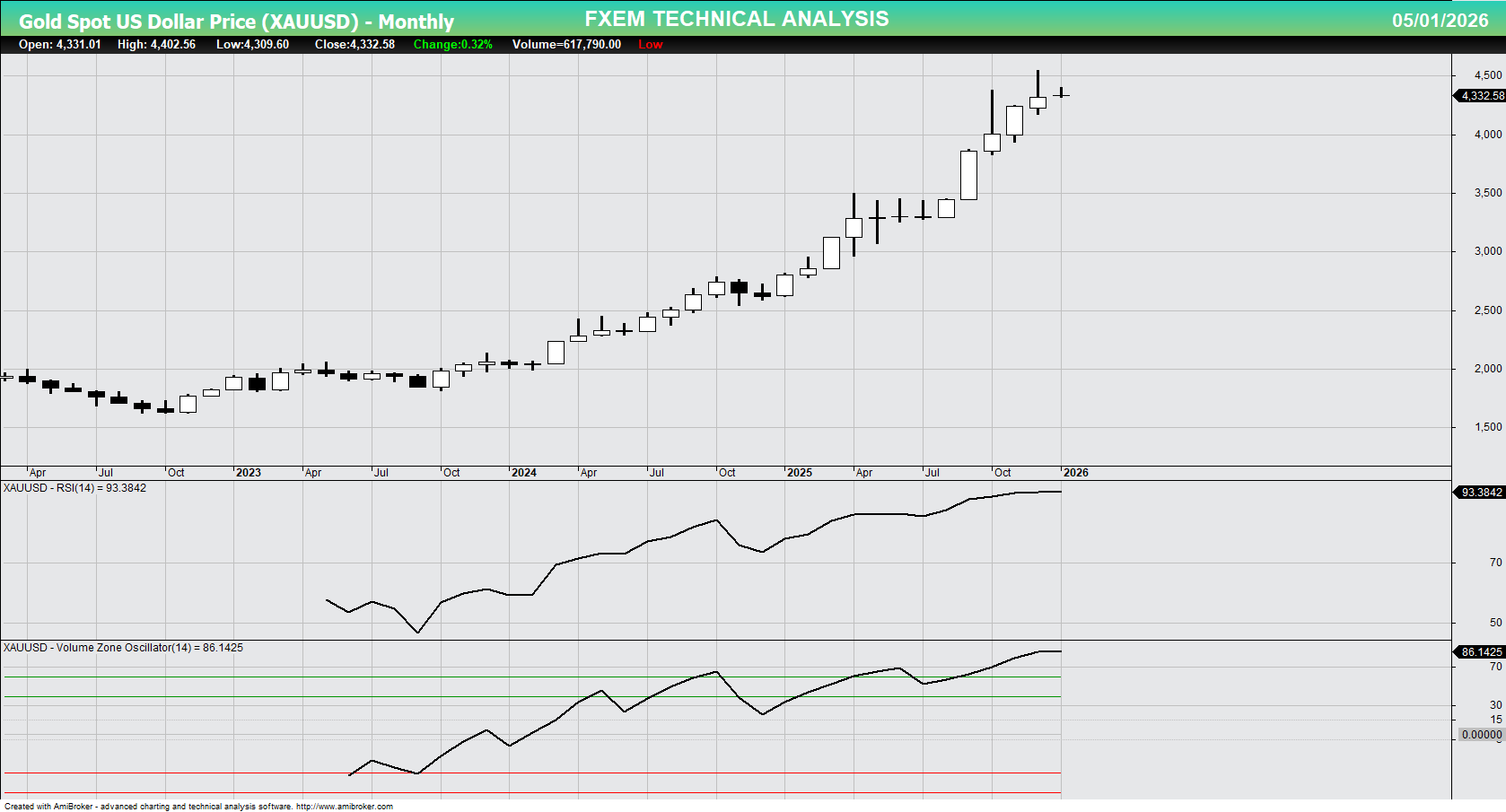This screenshot has width=1506, height=812.
Task: Click the XAUUSD - RSI(14) panel title
Action: tap(71, 488)
